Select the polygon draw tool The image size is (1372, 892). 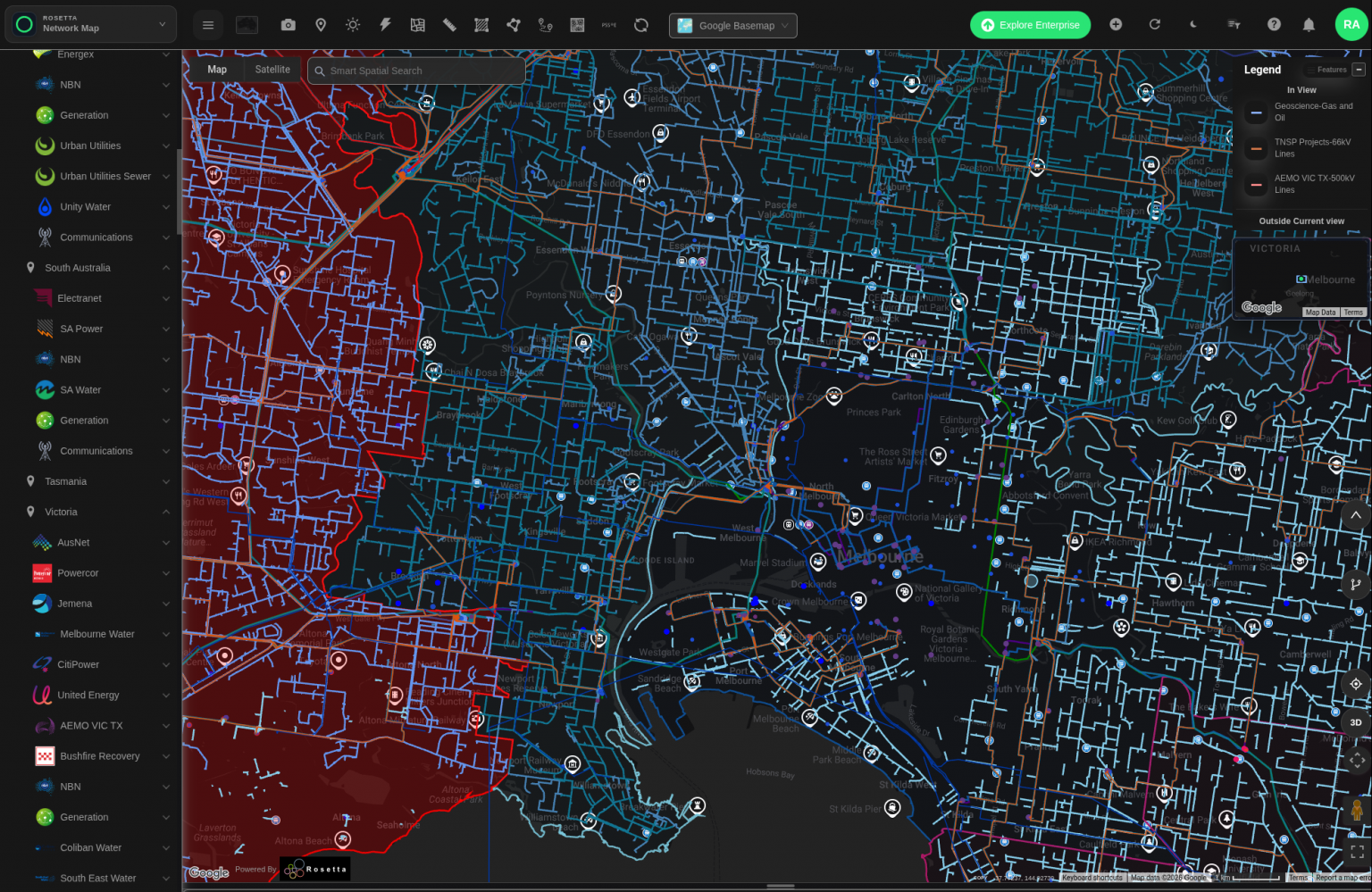(514, 25)
